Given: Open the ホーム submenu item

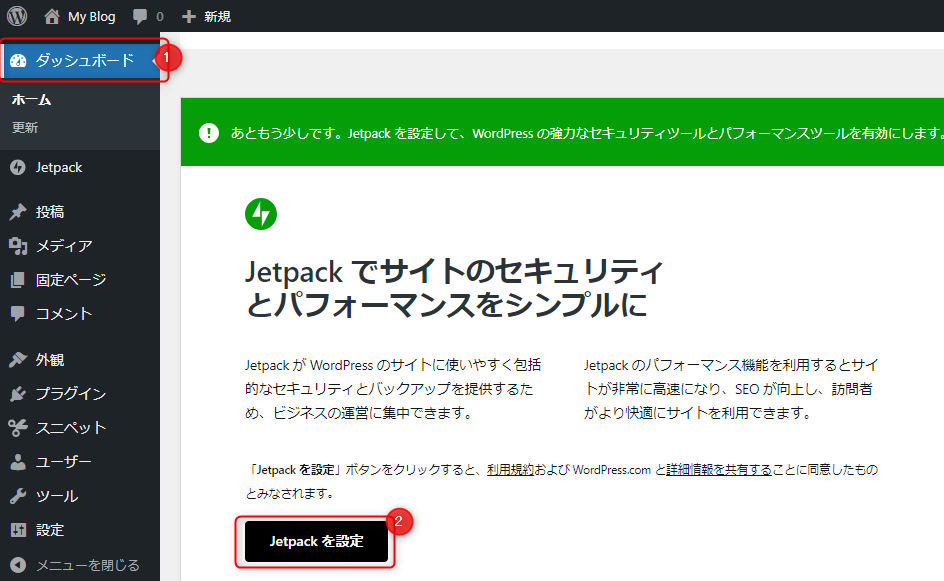Looking at the screenshot, I should (31, 99).
